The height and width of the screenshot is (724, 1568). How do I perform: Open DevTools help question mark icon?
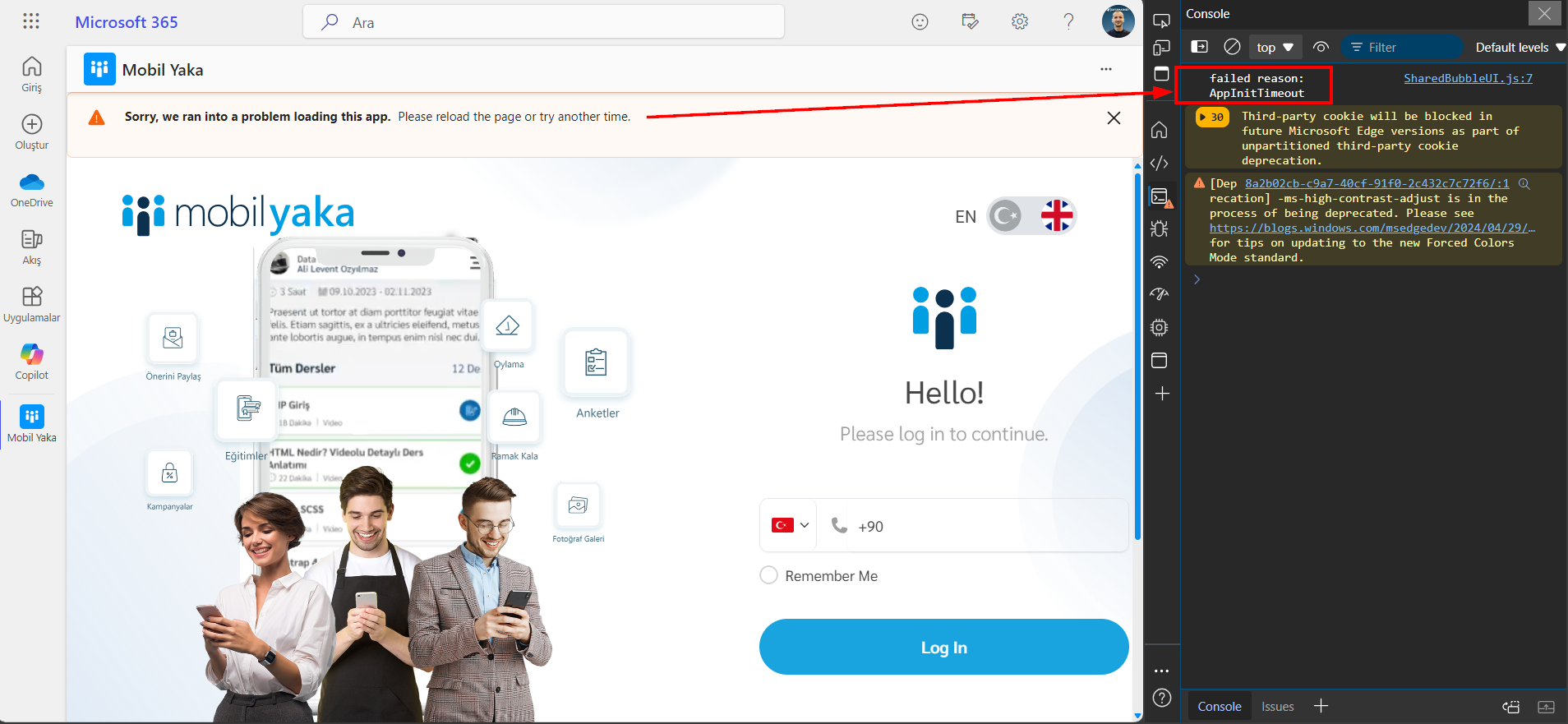pyautogui.click(x=1161, y=698)
